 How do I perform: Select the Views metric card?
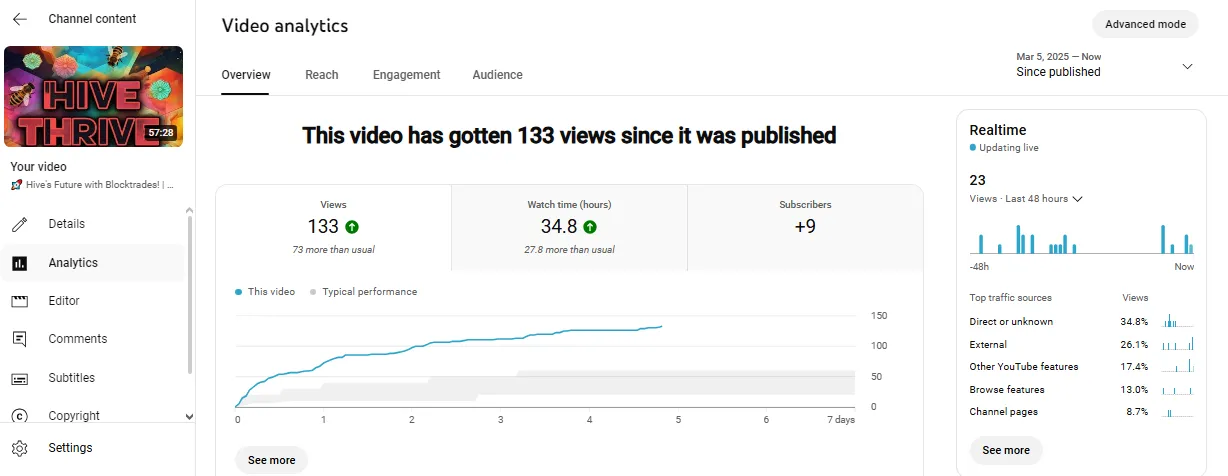334,228
